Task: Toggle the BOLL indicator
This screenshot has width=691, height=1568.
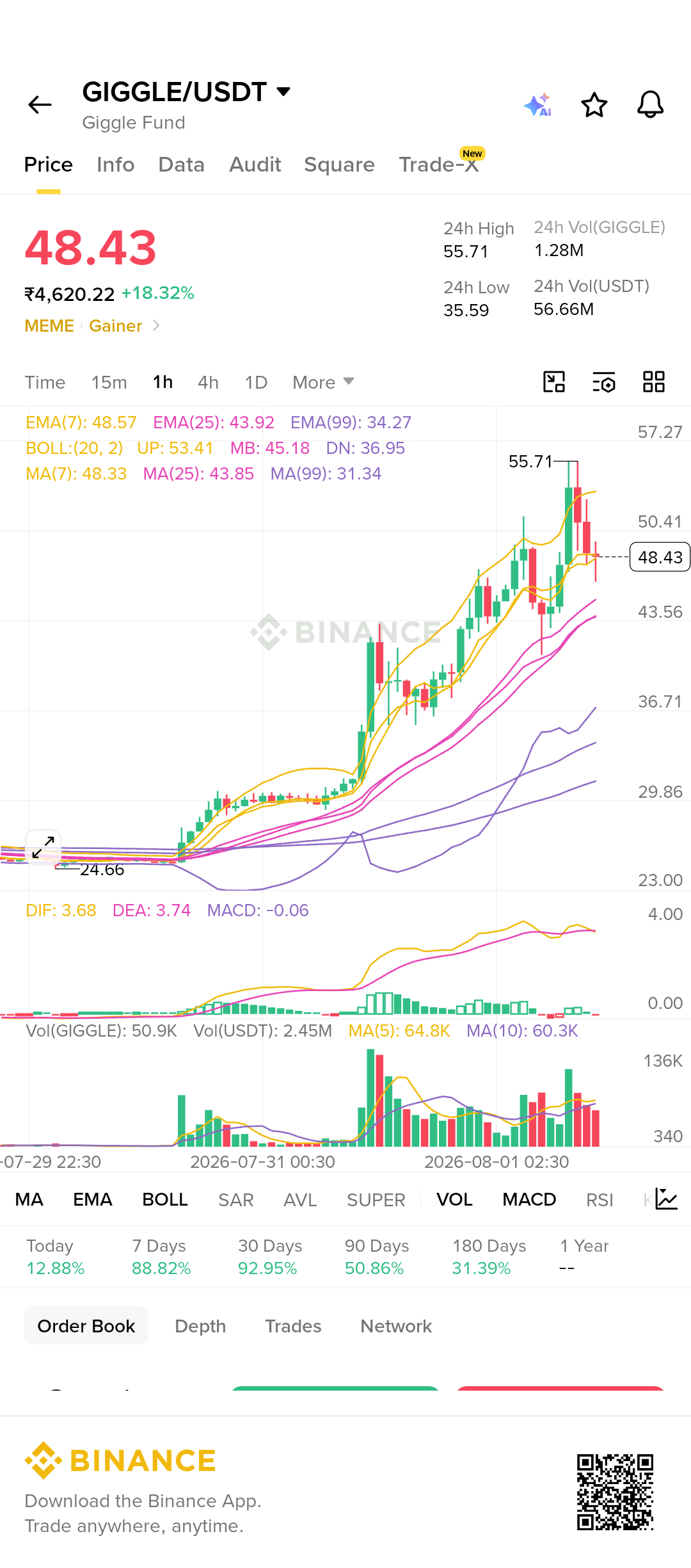Action: pyautogui.click(x=165, y=1199)
